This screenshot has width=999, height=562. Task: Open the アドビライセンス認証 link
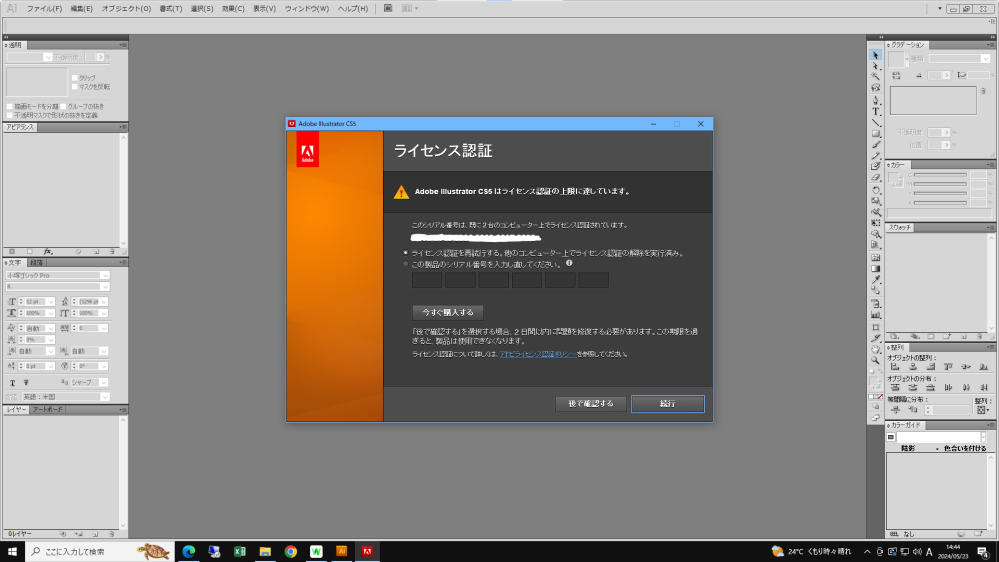(538, 354)
